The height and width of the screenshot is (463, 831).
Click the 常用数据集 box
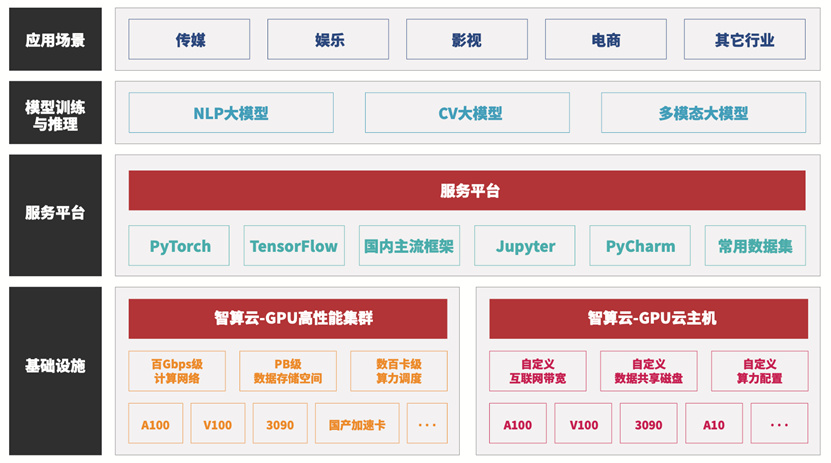(755, 246)
